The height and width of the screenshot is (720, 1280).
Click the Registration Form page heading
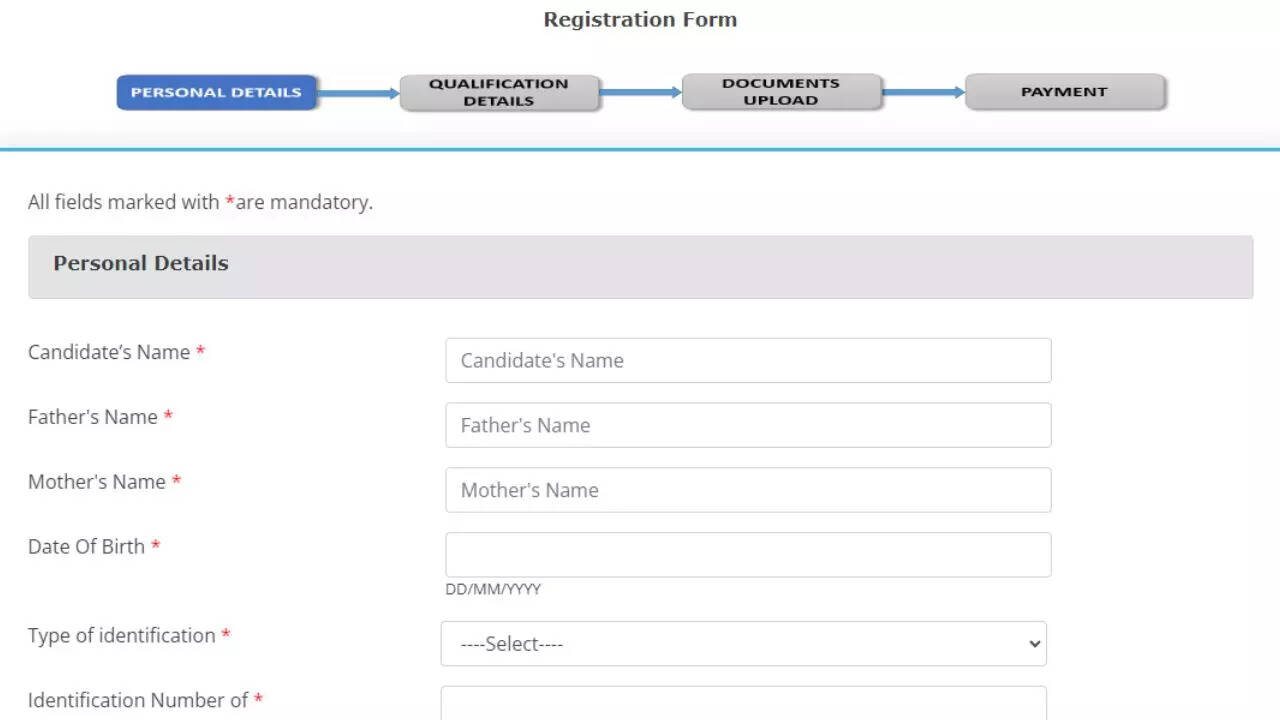coord(640,19)
